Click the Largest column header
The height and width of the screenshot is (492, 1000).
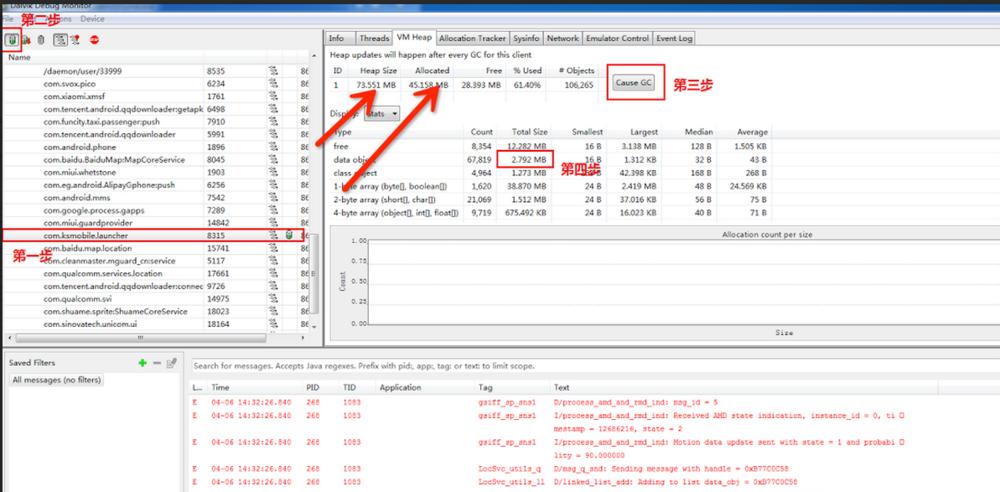pos(643,132)
